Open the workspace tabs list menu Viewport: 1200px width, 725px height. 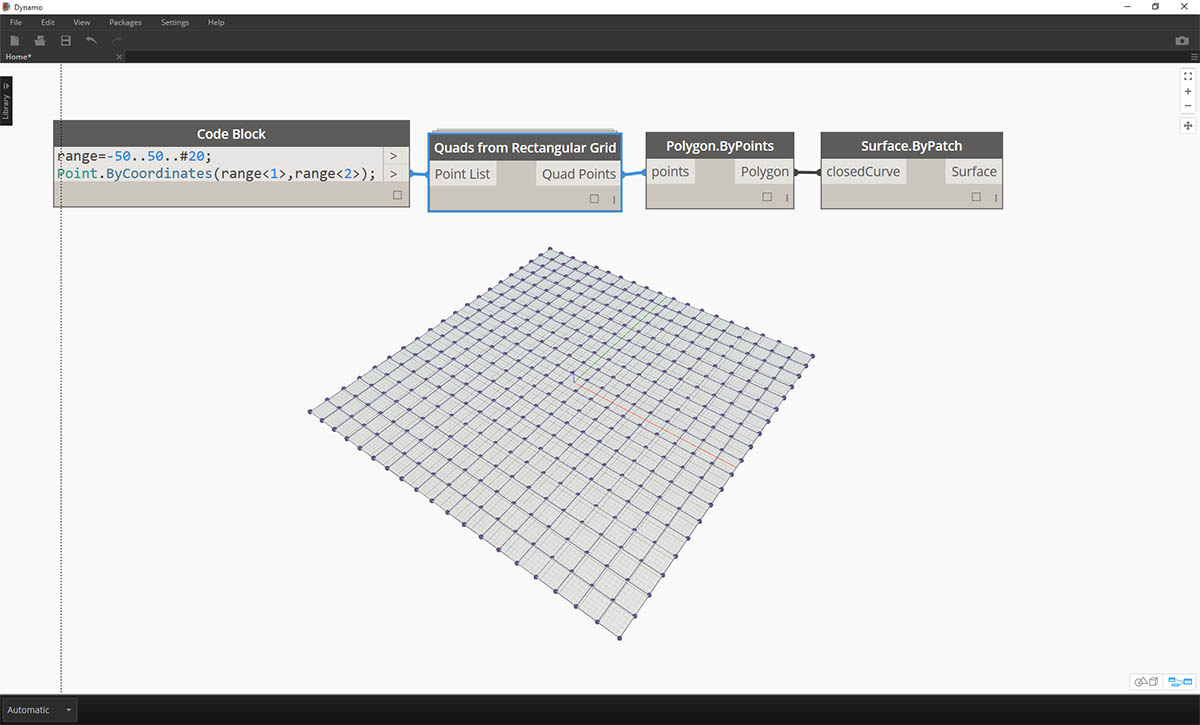[x=1194, y=57]
